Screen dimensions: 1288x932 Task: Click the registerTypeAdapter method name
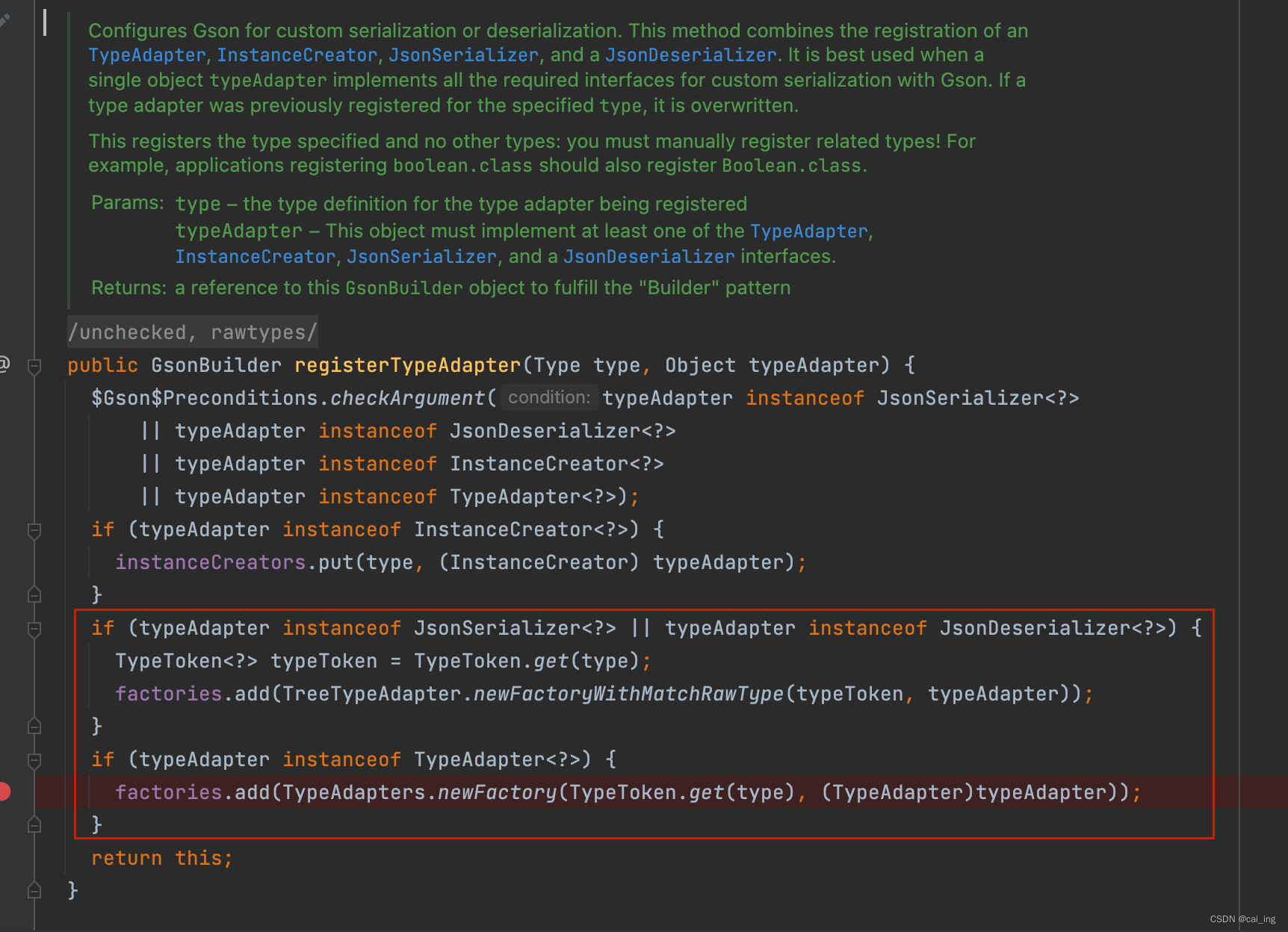[407, 365]
